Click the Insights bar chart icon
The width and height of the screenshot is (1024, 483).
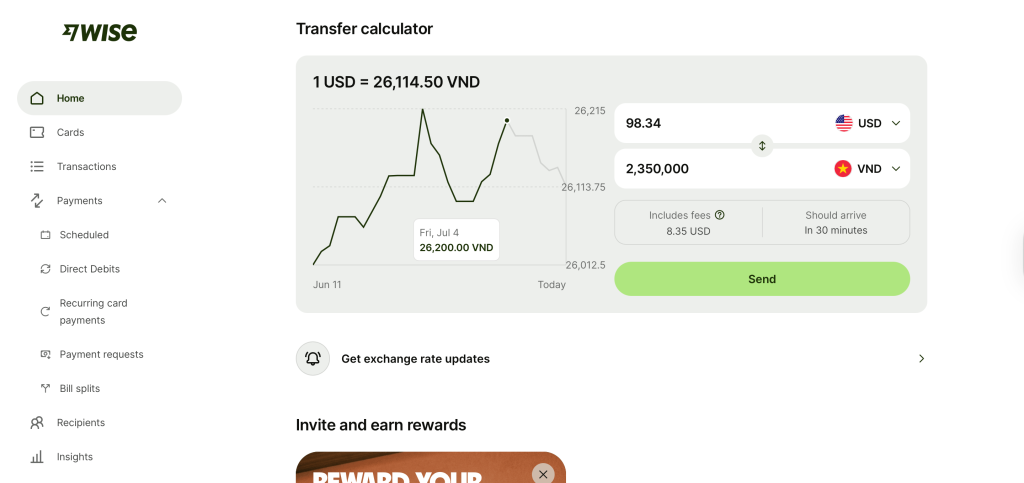click(x=37, y=456)
